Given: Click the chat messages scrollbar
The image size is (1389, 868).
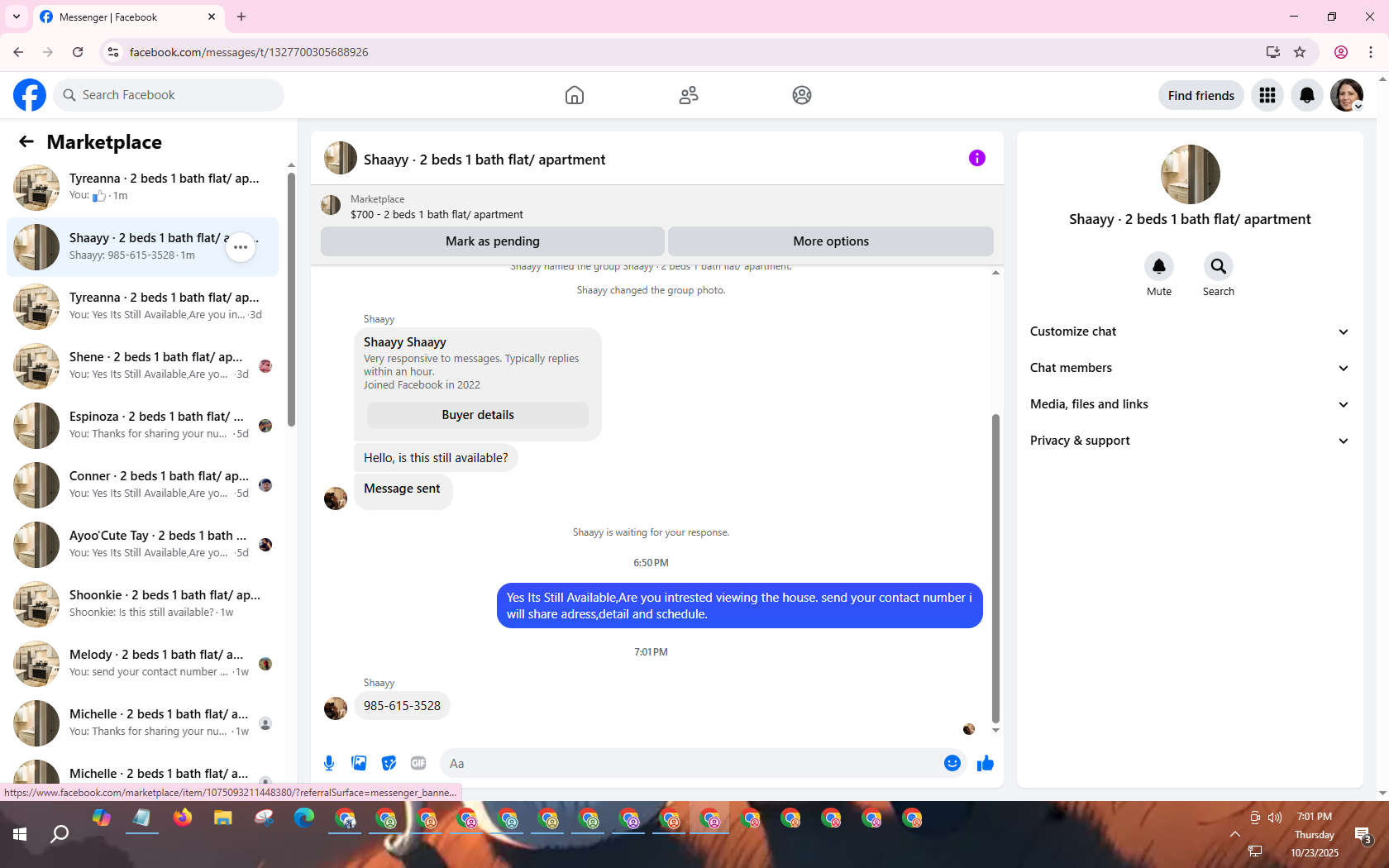Looking at the screenshot, I should pos(995,567).
